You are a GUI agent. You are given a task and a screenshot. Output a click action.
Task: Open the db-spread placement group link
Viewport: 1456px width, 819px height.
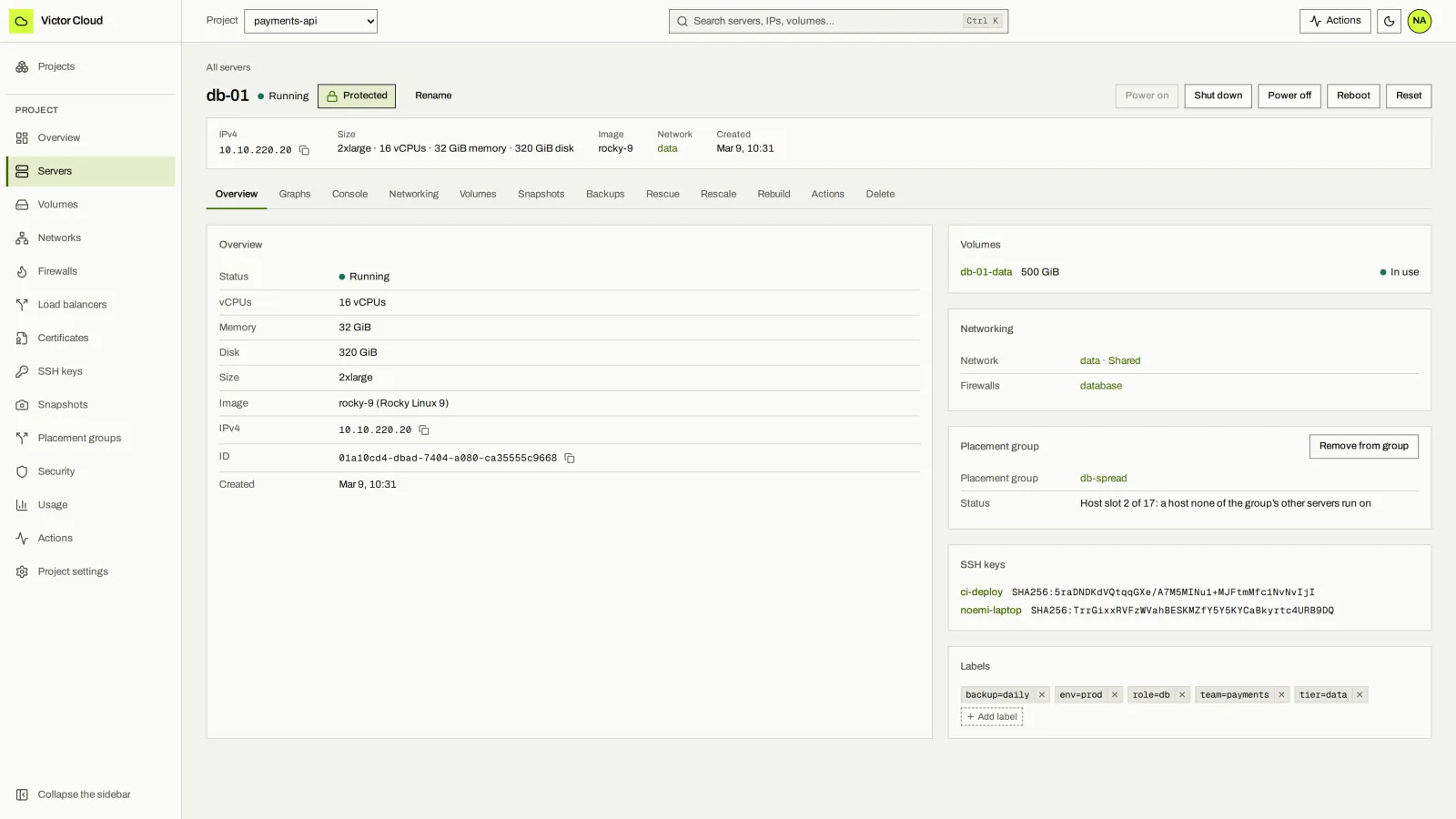click(1103, 479)
